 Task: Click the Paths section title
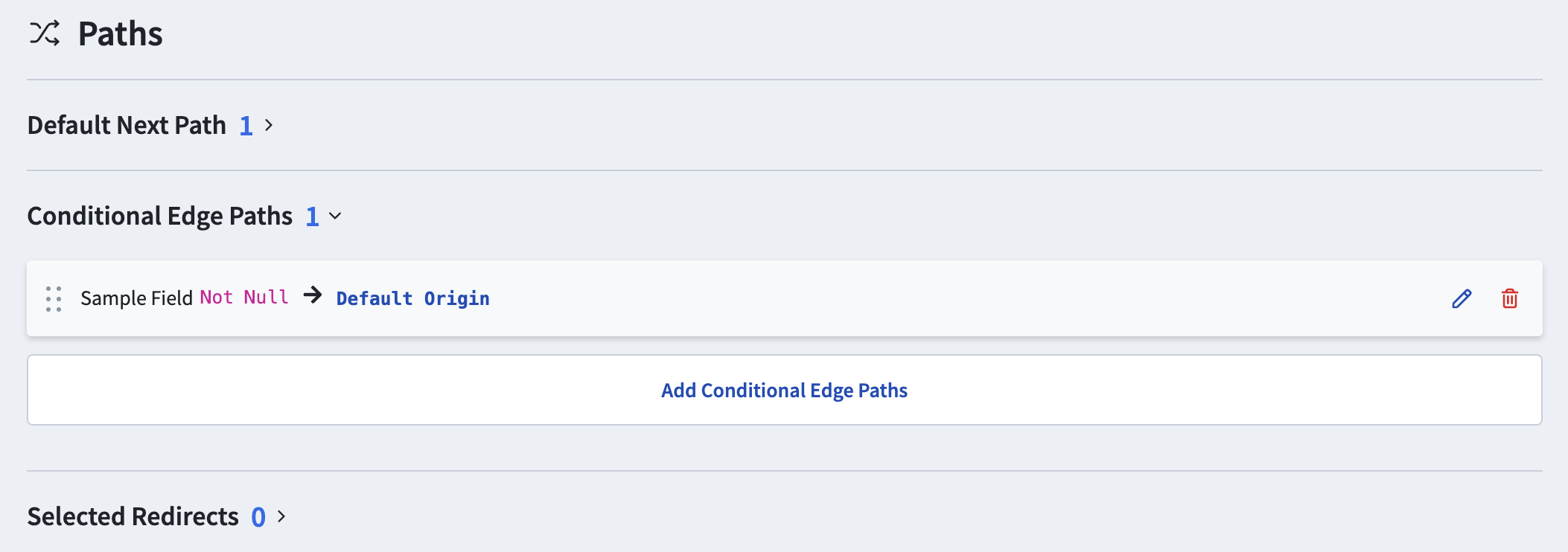point(120,33)
